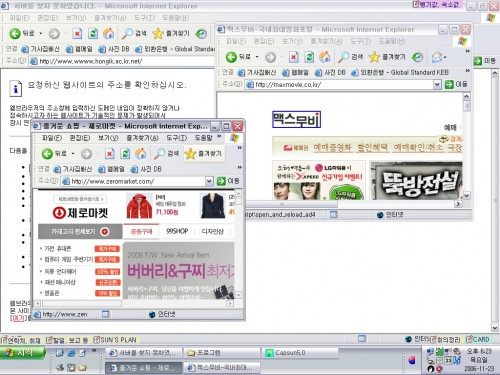Click History icon in Maxmovie browser toolbar
Image resolution: width=500 pixels, height=375 pixels.
[417, 57]
